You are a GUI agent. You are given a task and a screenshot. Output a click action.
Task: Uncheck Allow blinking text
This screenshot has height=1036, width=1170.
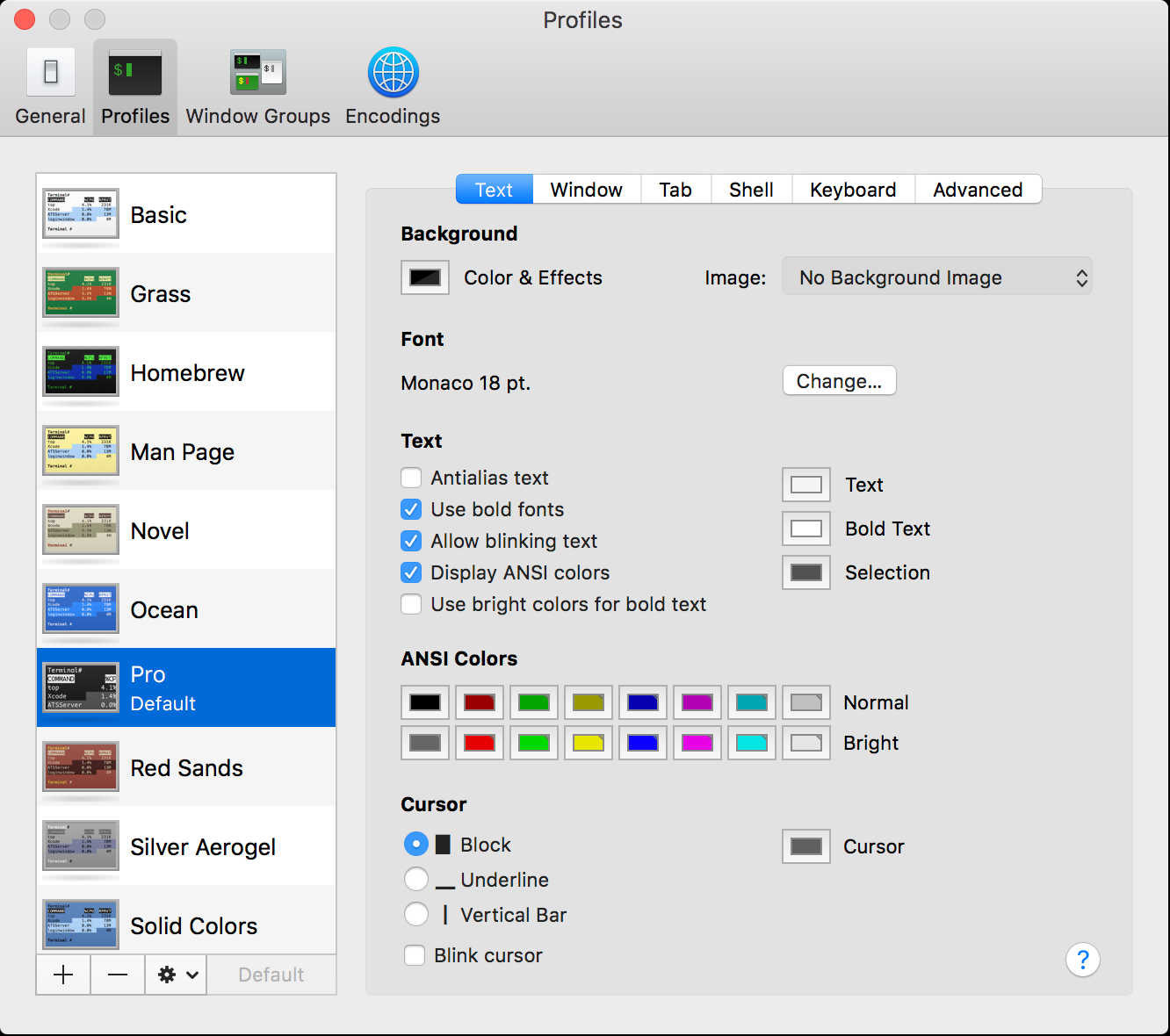click(x=411, y=541)
